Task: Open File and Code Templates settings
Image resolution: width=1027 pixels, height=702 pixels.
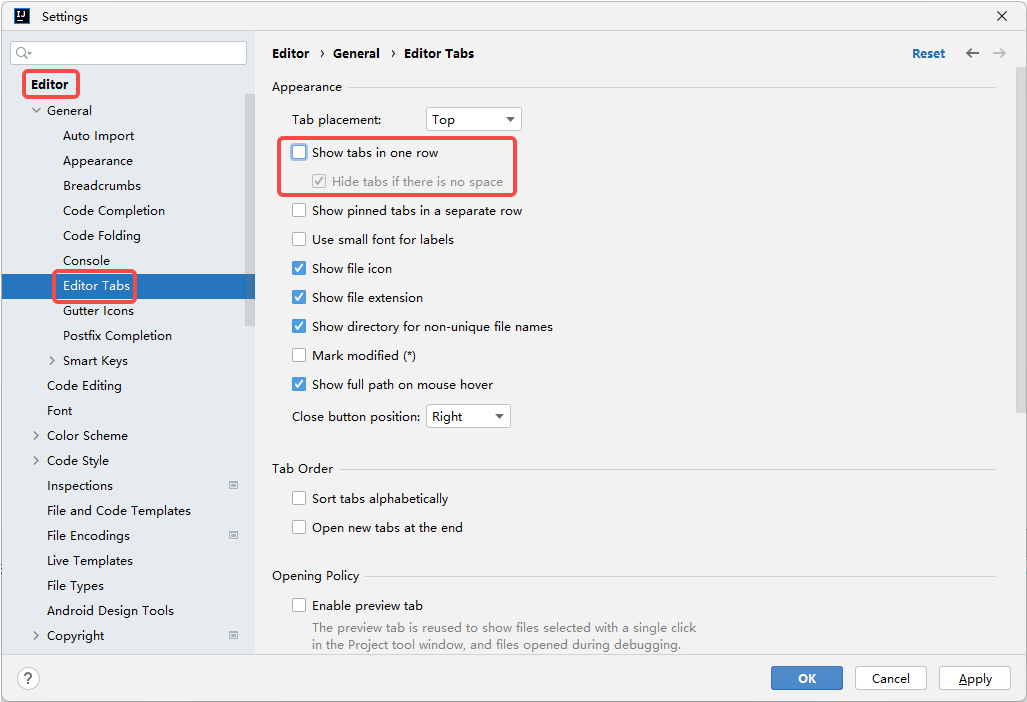Action: [x=119, y=510]
